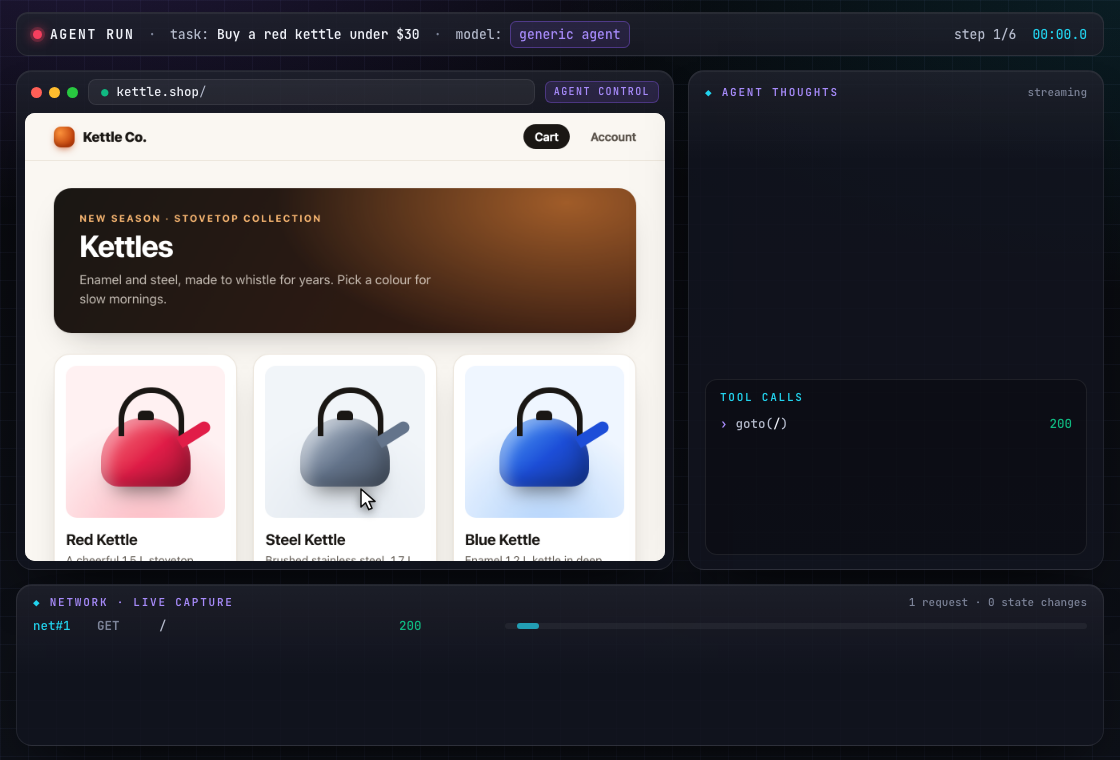1120x760 pixels.
Task: Click the AGENT CONTROL badge
Action: [601, 91]
